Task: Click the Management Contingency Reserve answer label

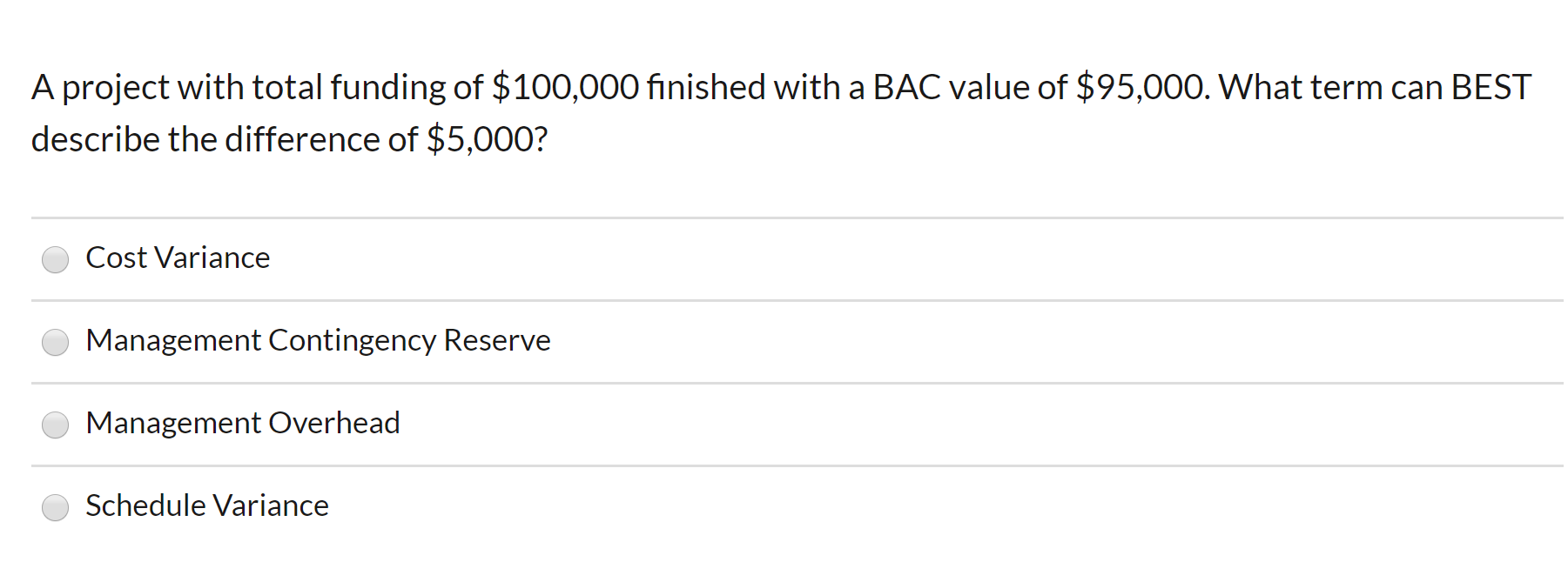Action: point(317,341)
